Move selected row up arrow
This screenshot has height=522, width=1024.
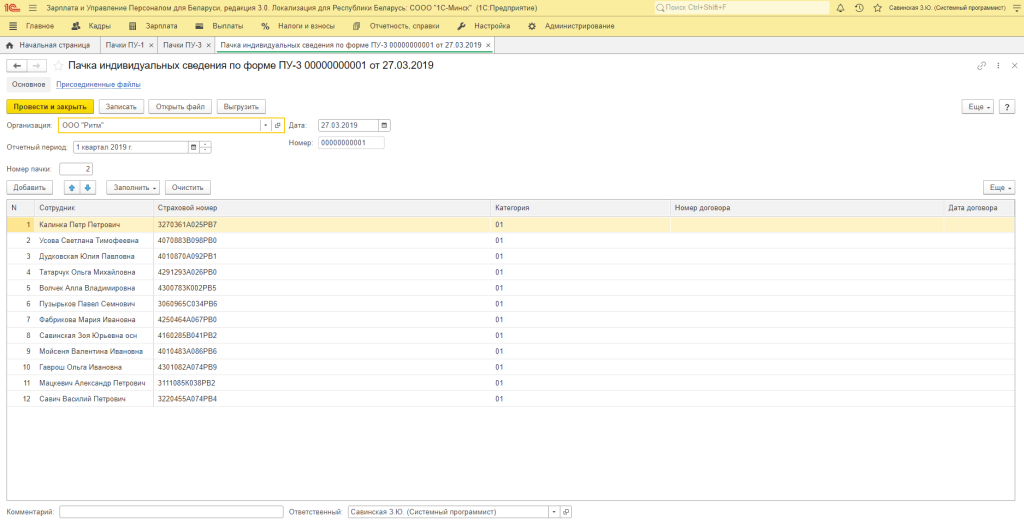pos(72,187)
